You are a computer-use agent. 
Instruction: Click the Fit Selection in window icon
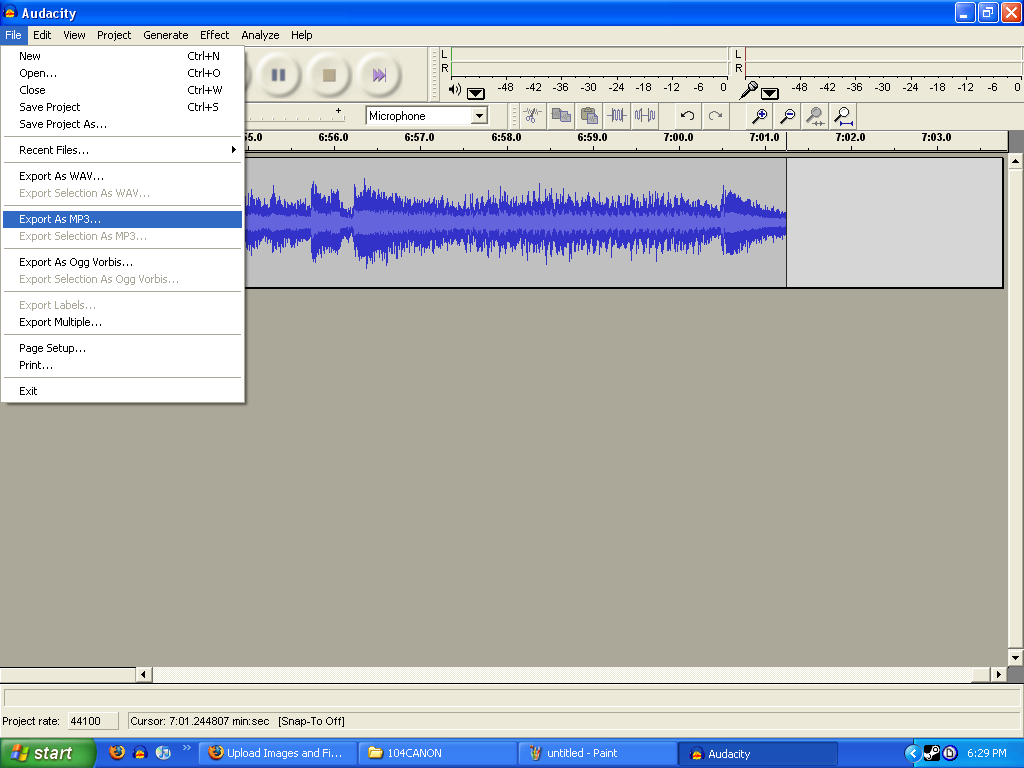[x=815, y=116]
